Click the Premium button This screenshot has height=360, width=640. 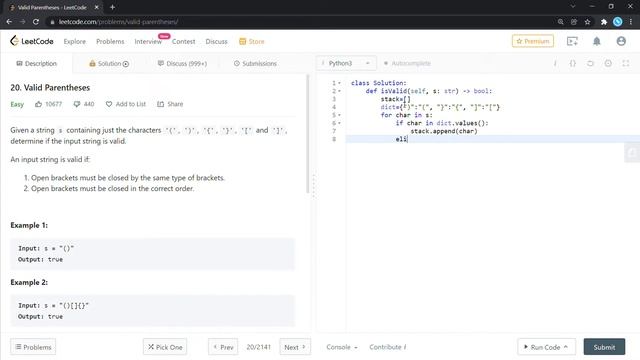pyautogui.click(x=533, y=41)
